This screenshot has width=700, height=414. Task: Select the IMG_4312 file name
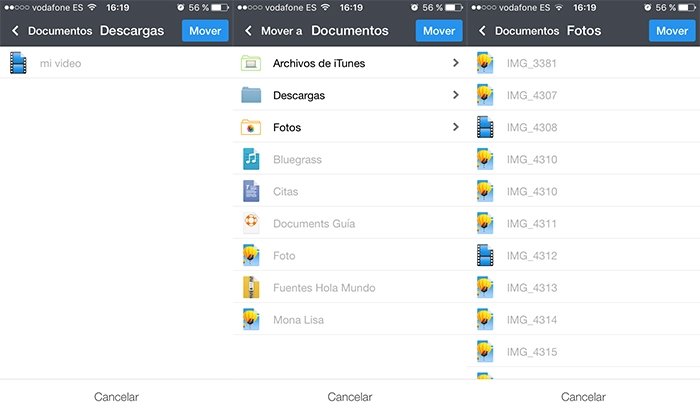pos(532,256)
